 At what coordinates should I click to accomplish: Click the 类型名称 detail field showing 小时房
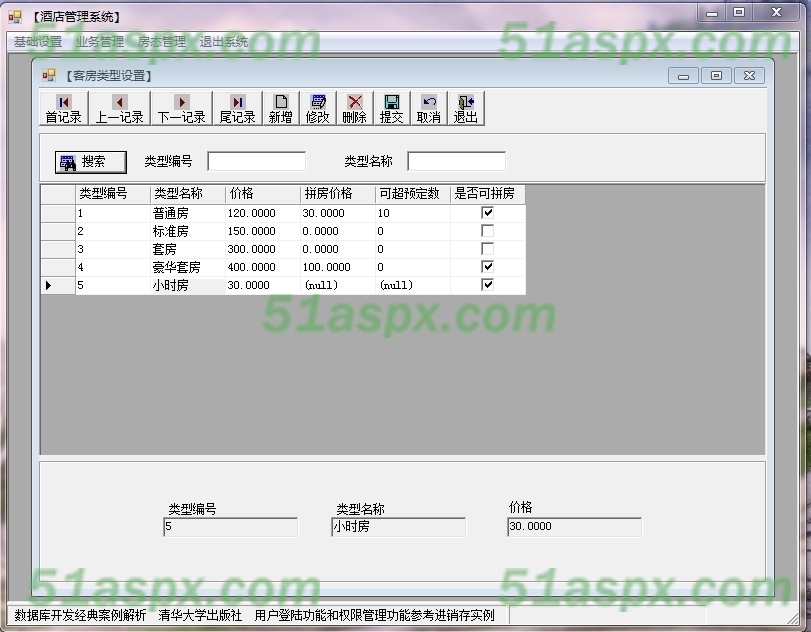pyautogui.click(x=399, y=527)
